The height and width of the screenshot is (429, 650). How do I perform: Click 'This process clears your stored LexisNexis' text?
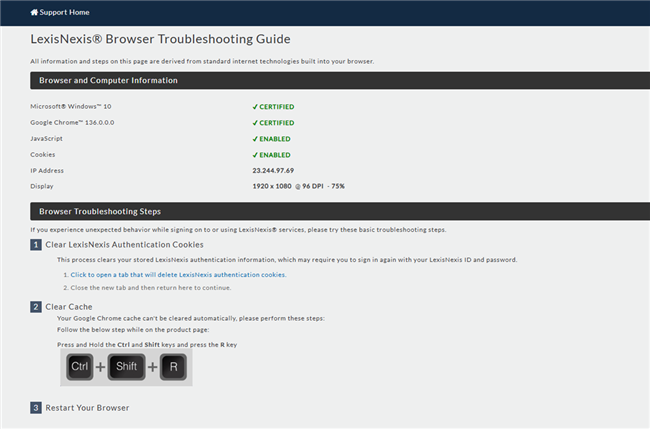(287, 260)
